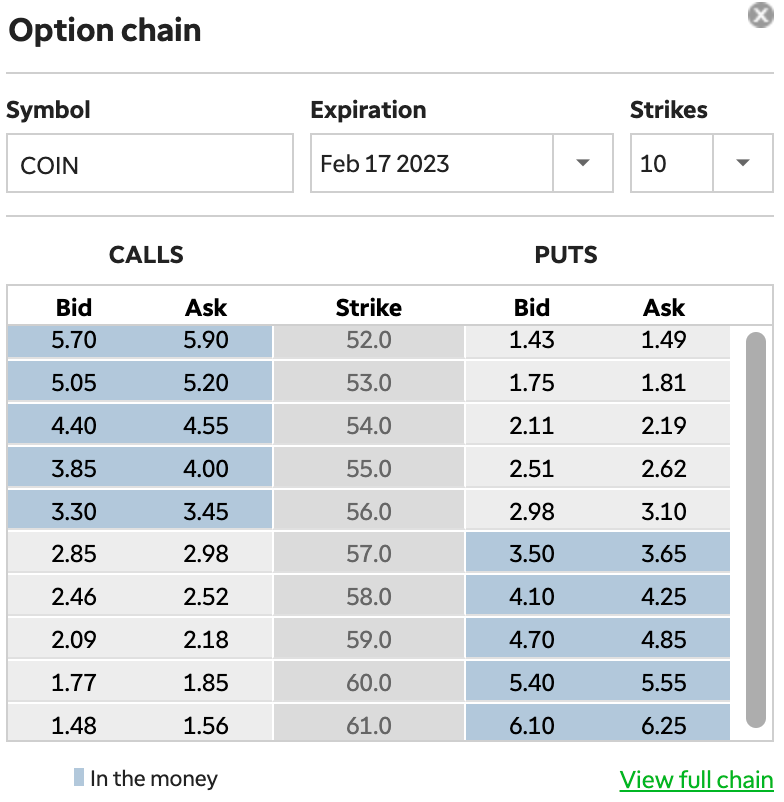Select the 5.90 call ask price
784x802 pixels.
[206, 340]
